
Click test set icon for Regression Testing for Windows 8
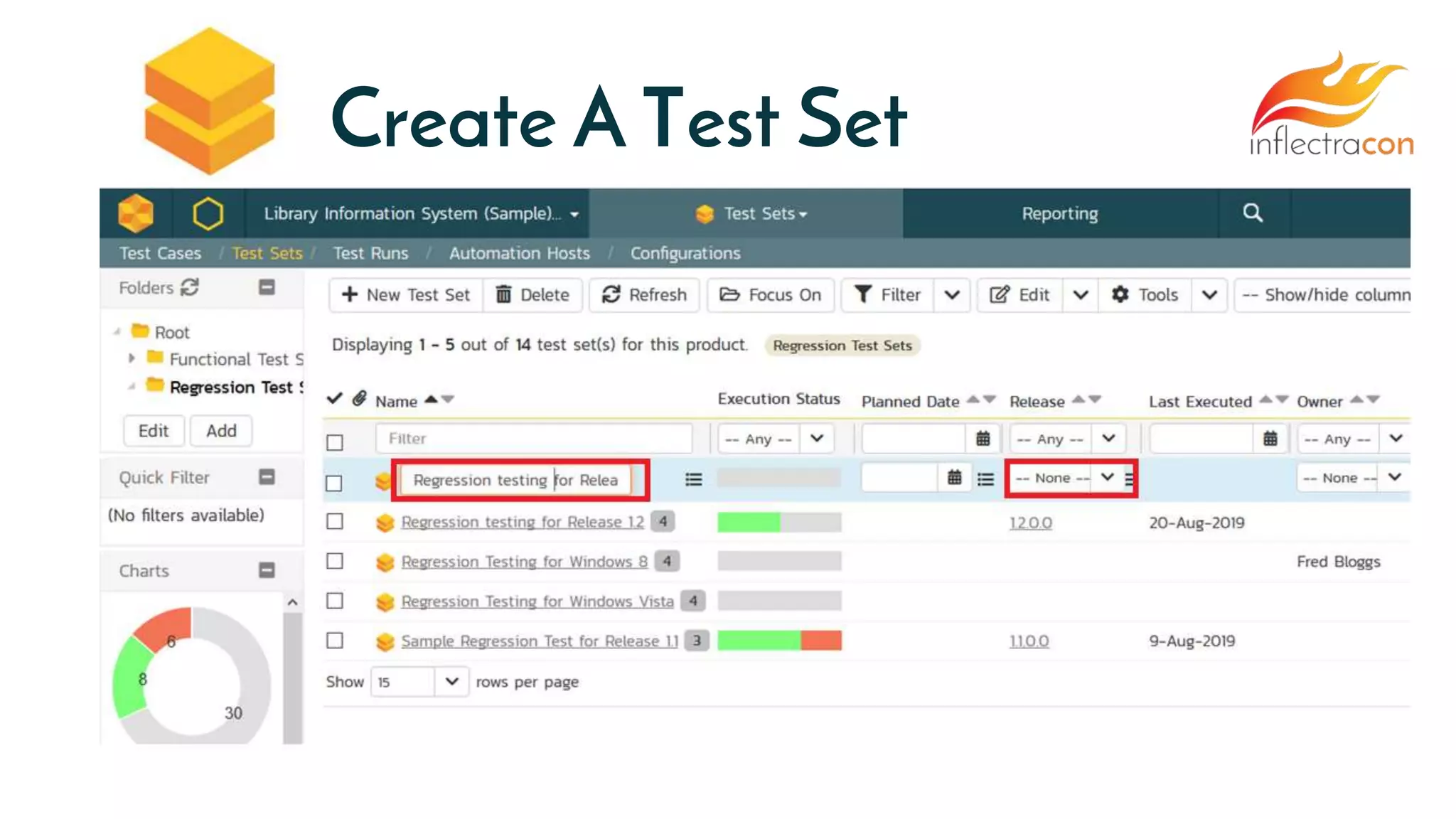385,562
